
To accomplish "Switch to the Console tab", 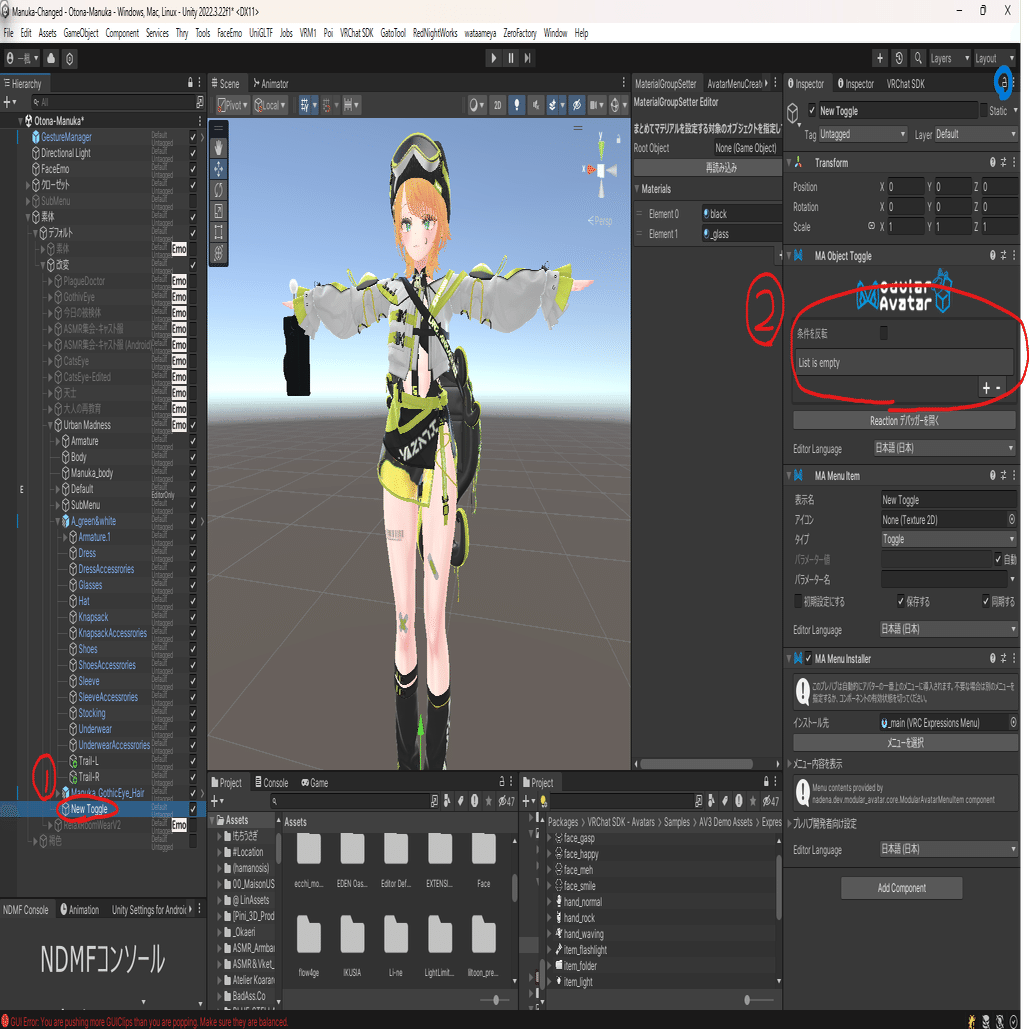I will [x=272, y=782].
